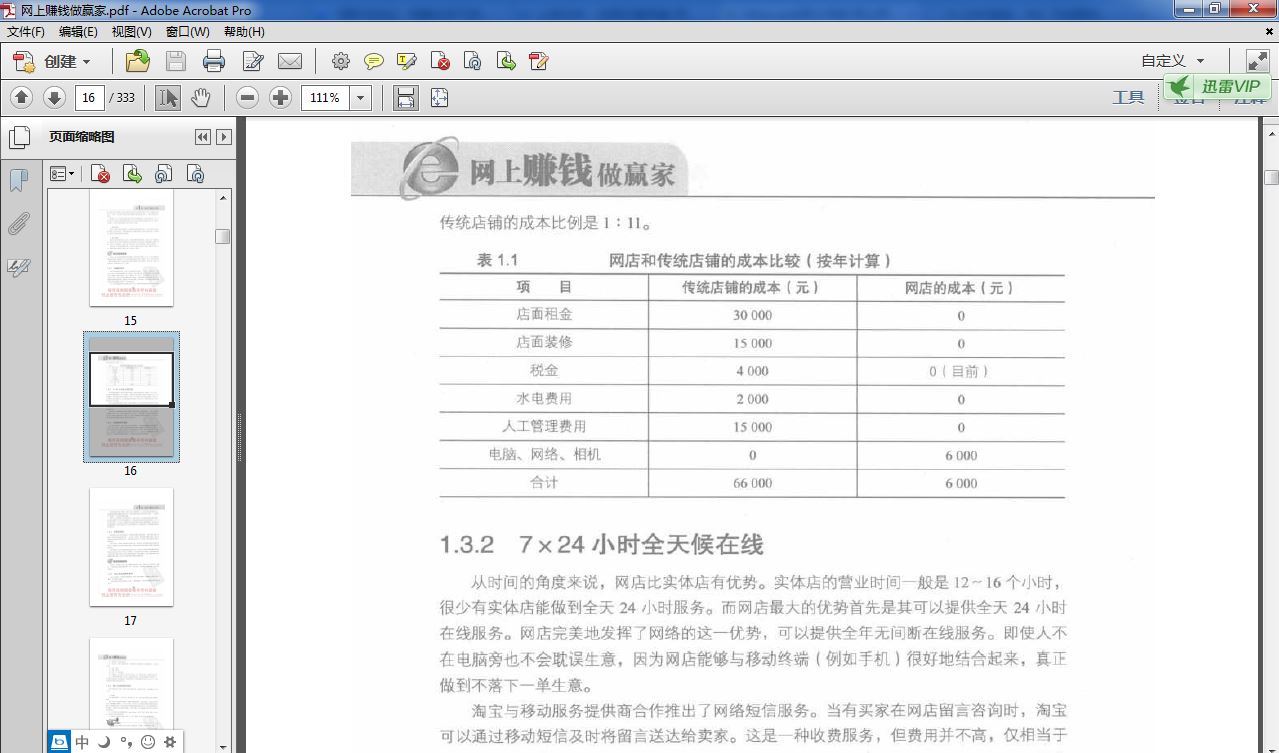This screenshot has height=753, width=1279.
Task: Rotate pages counterclockwise in thumbnails panel
Action: pos(163,174)
